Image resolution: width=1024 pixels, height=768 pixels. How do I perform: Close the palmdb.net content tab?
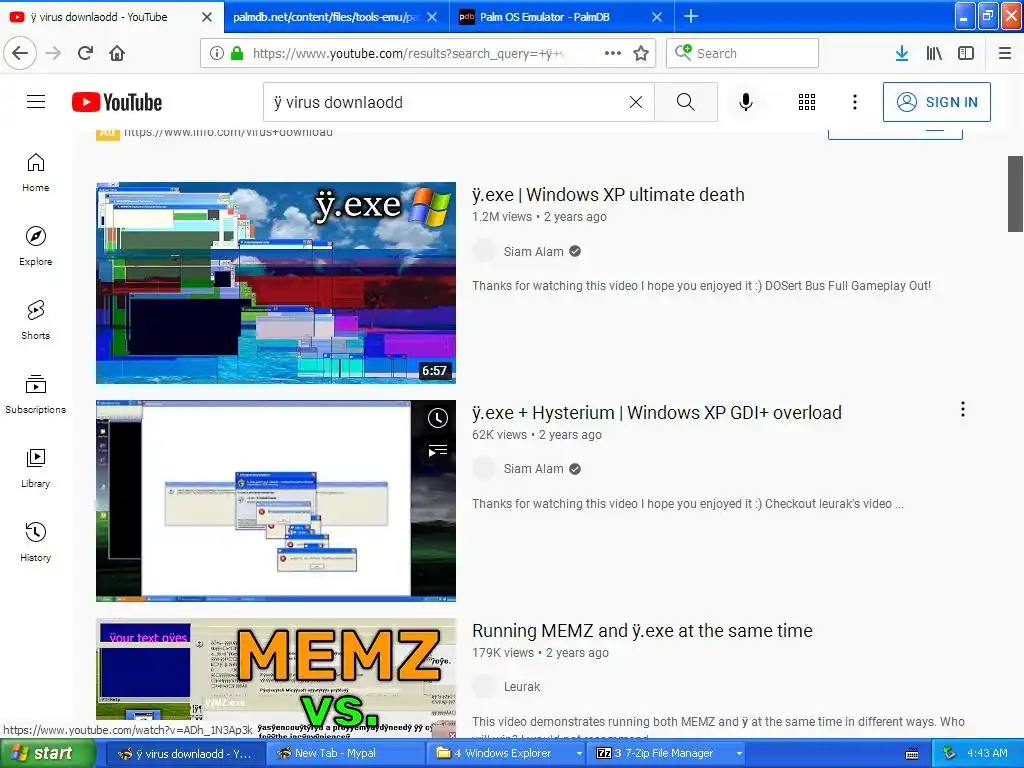click(432, 17)
